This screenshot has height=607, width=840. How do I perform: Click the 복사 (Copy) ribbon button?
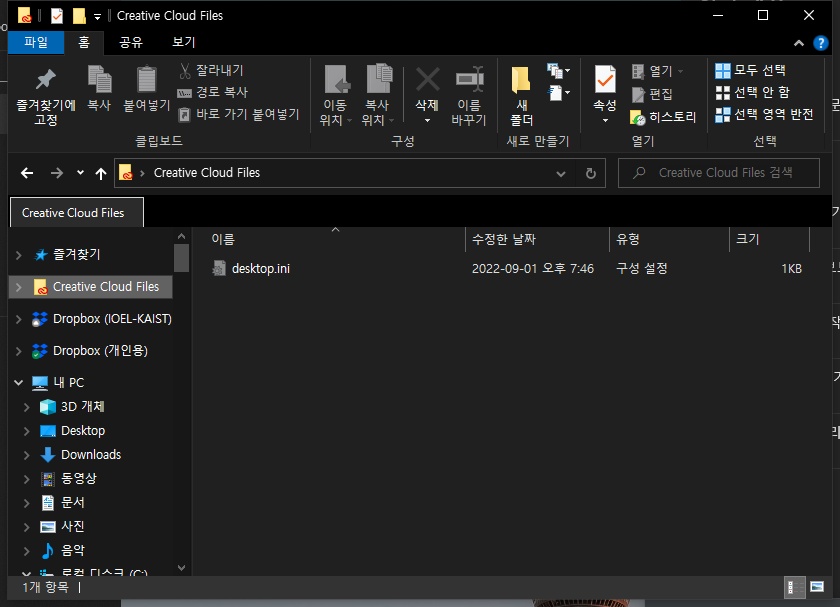tap(100, 89)
